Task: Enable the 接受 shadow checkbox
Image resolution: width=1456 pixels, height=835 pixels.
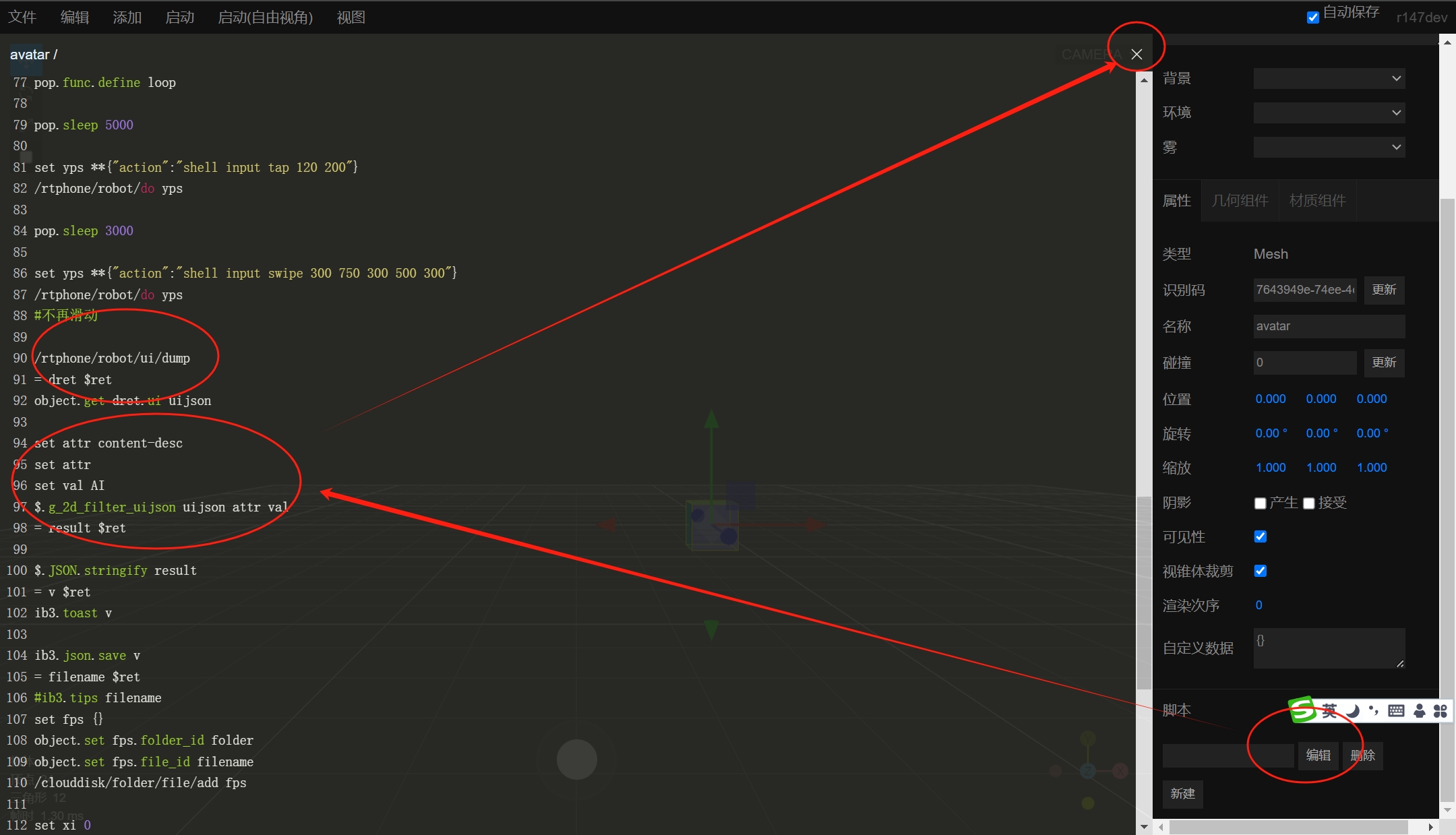Action: coord(1308,503)
